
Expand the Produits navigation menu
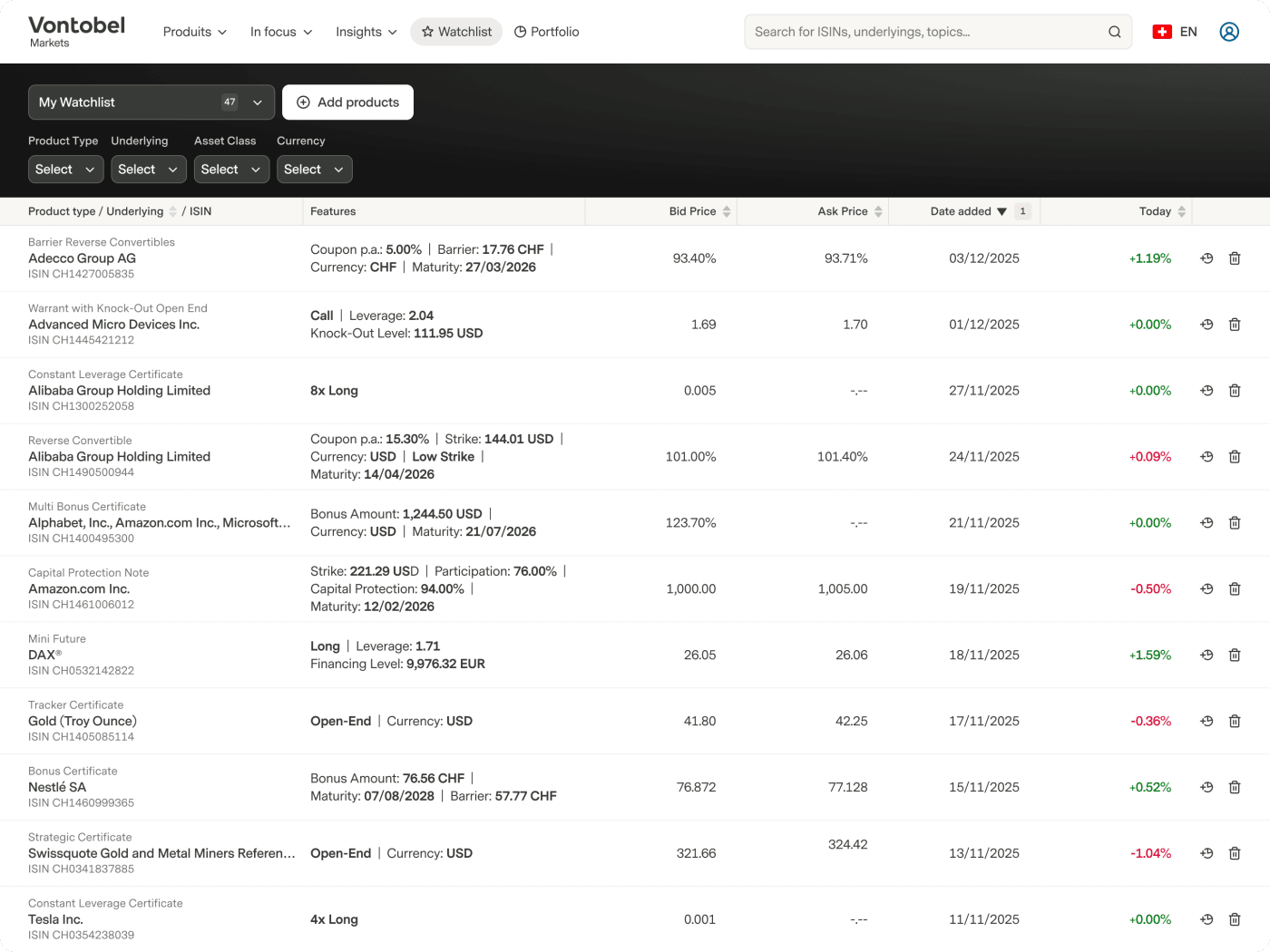tap(195, 32)
